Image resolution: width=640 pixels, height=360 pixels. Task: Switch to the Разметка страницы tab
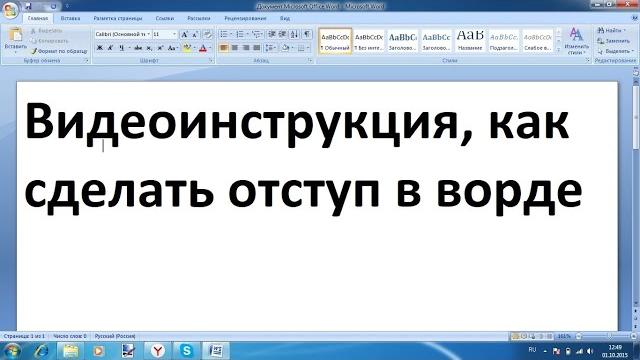tap(118, 18)
